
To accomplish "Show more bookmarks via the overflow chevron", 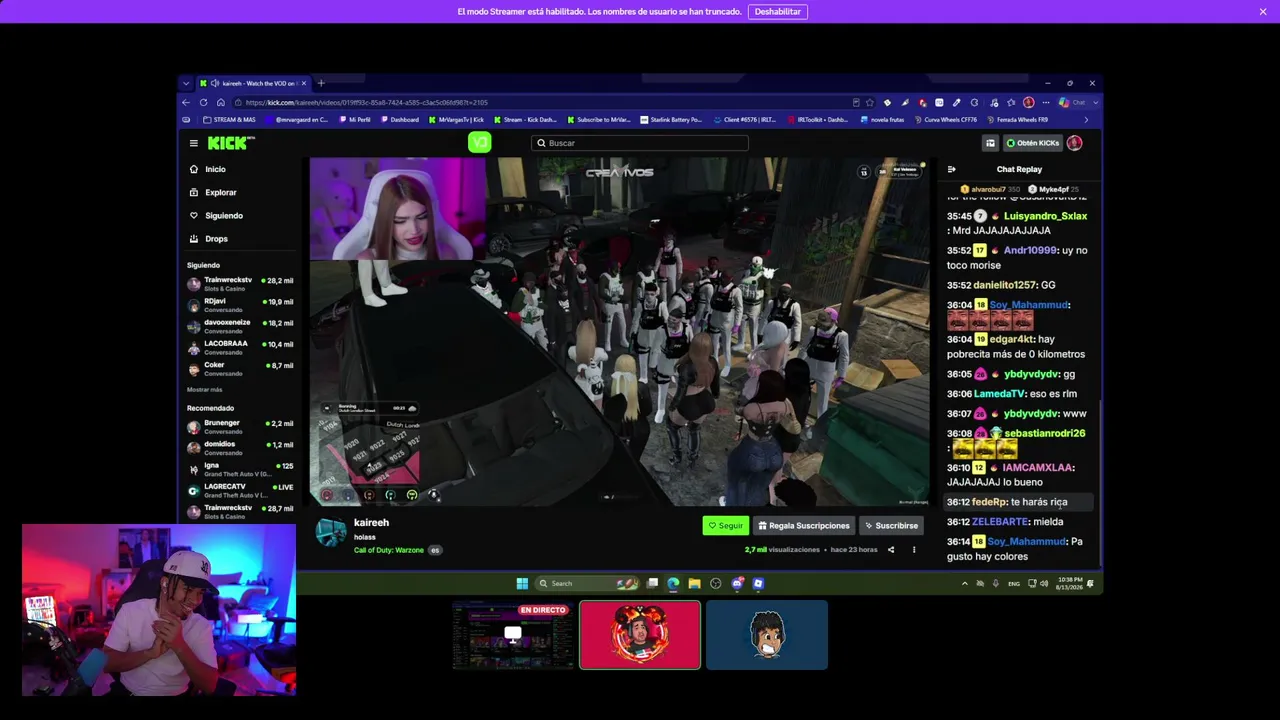I will pyautogui.click(x=1086, y=120).
